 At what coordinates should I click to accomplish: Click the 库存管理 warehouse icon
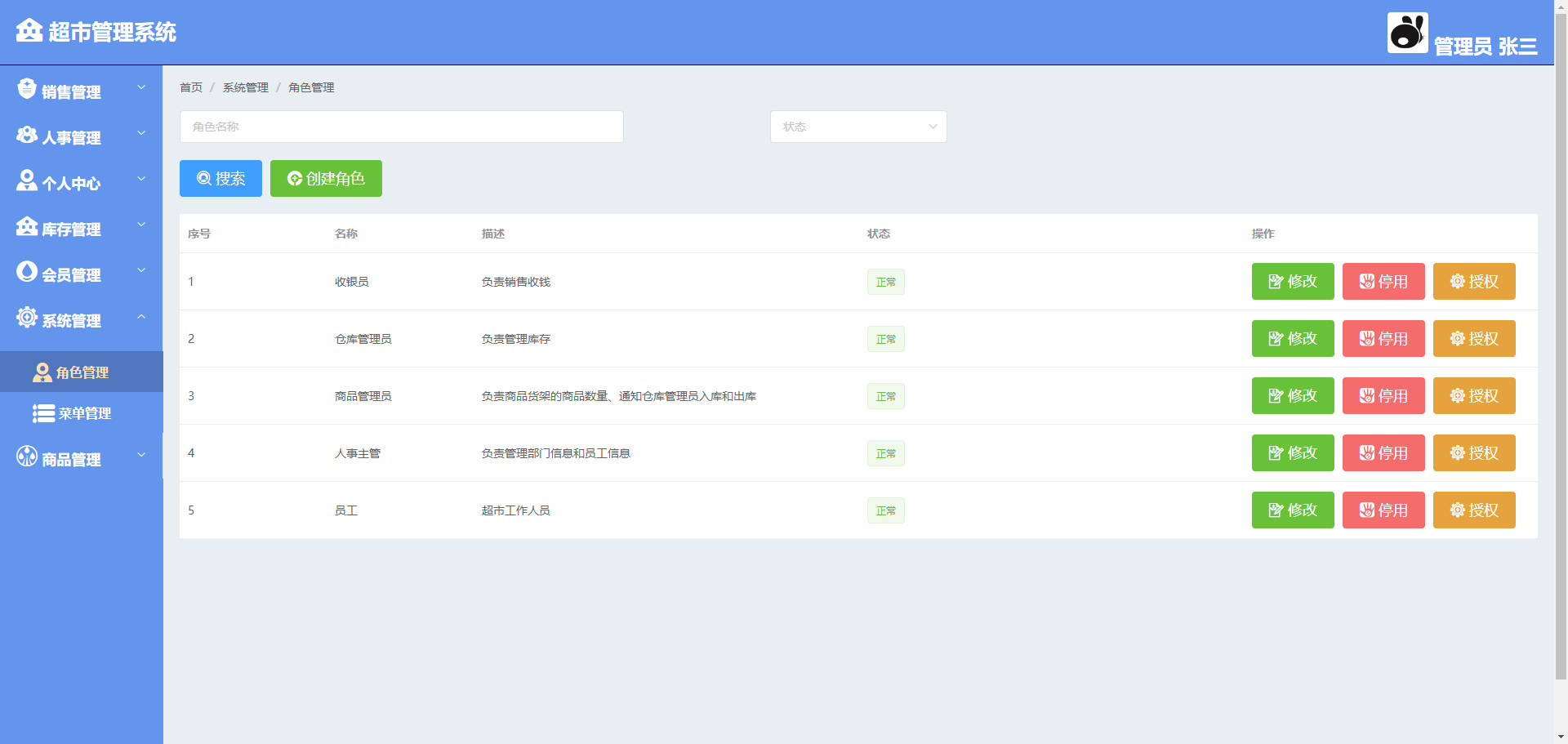[27, 226]
